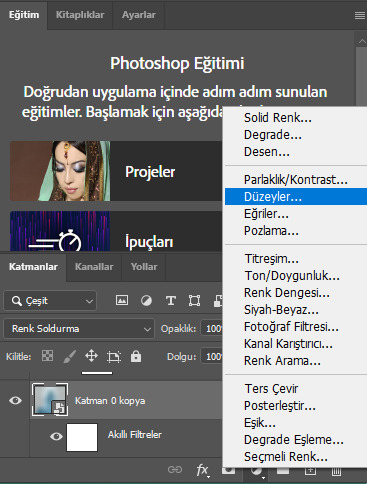Choose Degrade... fill layer entry

tap(296, 135)
